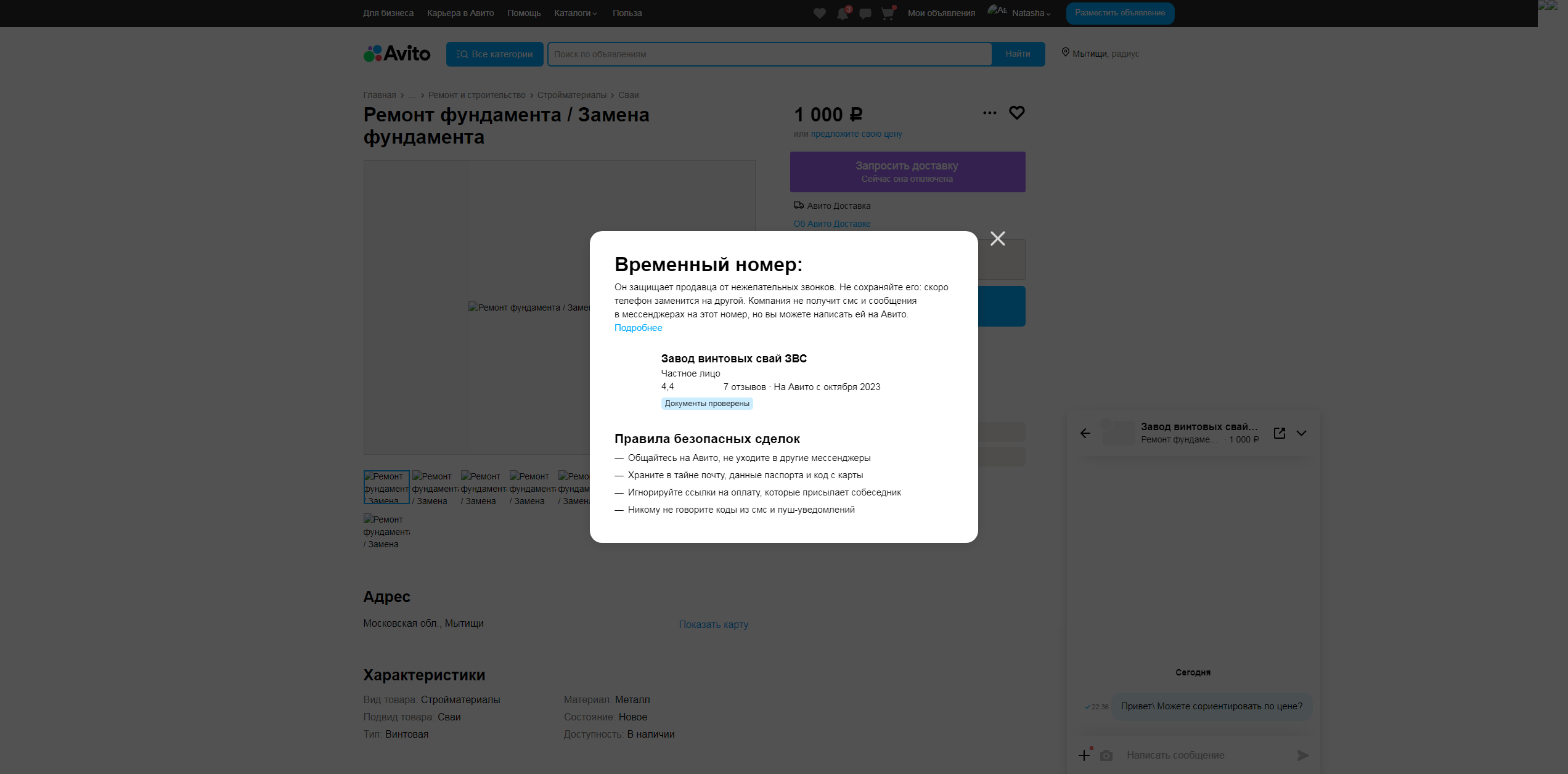Click the Avito logo
The image size is (1568, 774).
(397, 54)
